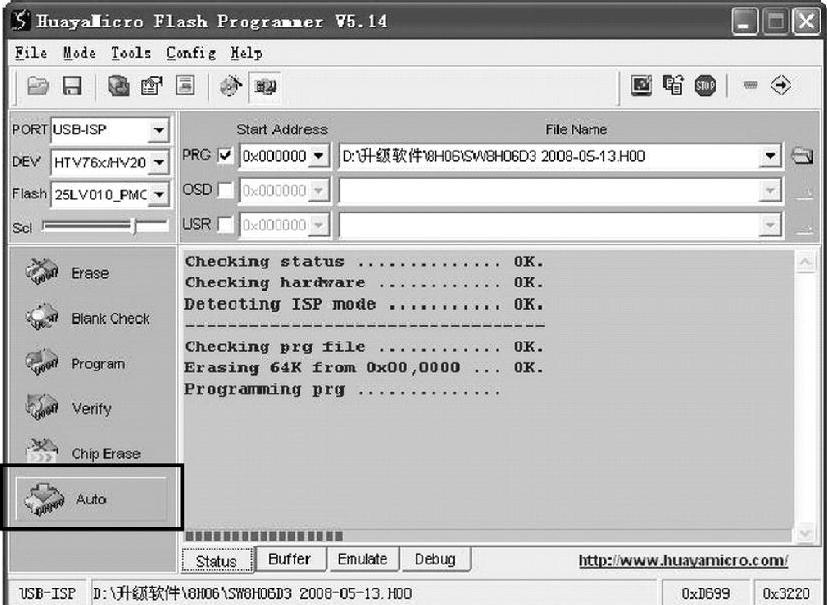
Task: Click the 0xD699 status bar value
Action: 705,594
